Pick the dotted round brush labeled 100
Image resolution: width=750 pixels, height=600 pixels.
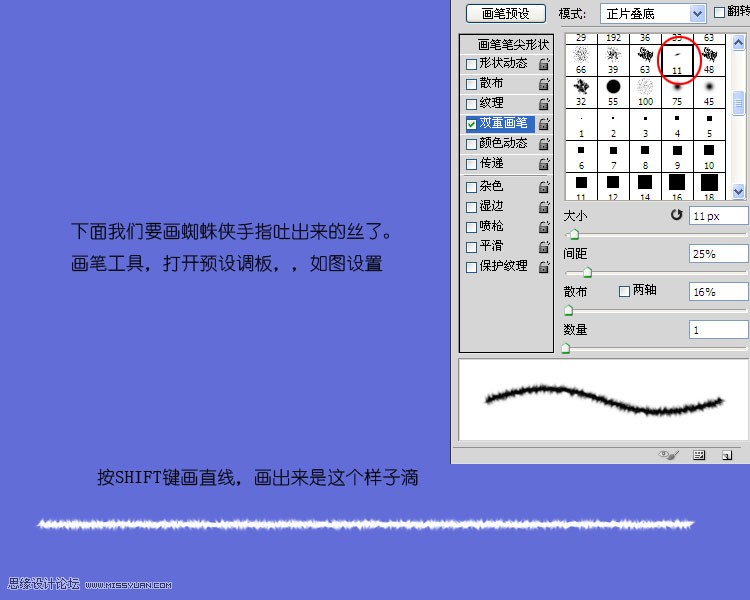pyautogui.click(x=645, y=92)
